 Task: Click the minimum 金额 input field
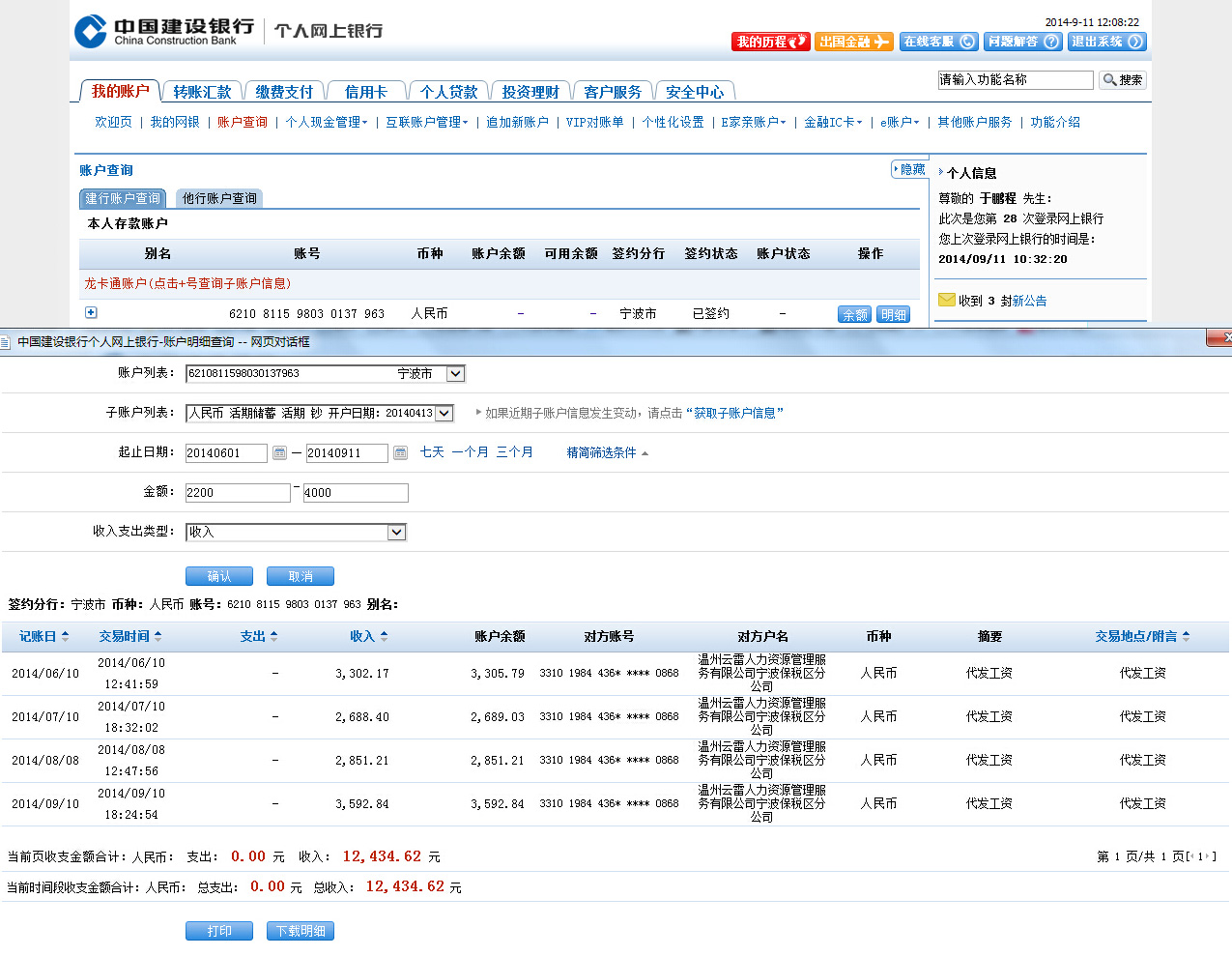pos(238,493)
